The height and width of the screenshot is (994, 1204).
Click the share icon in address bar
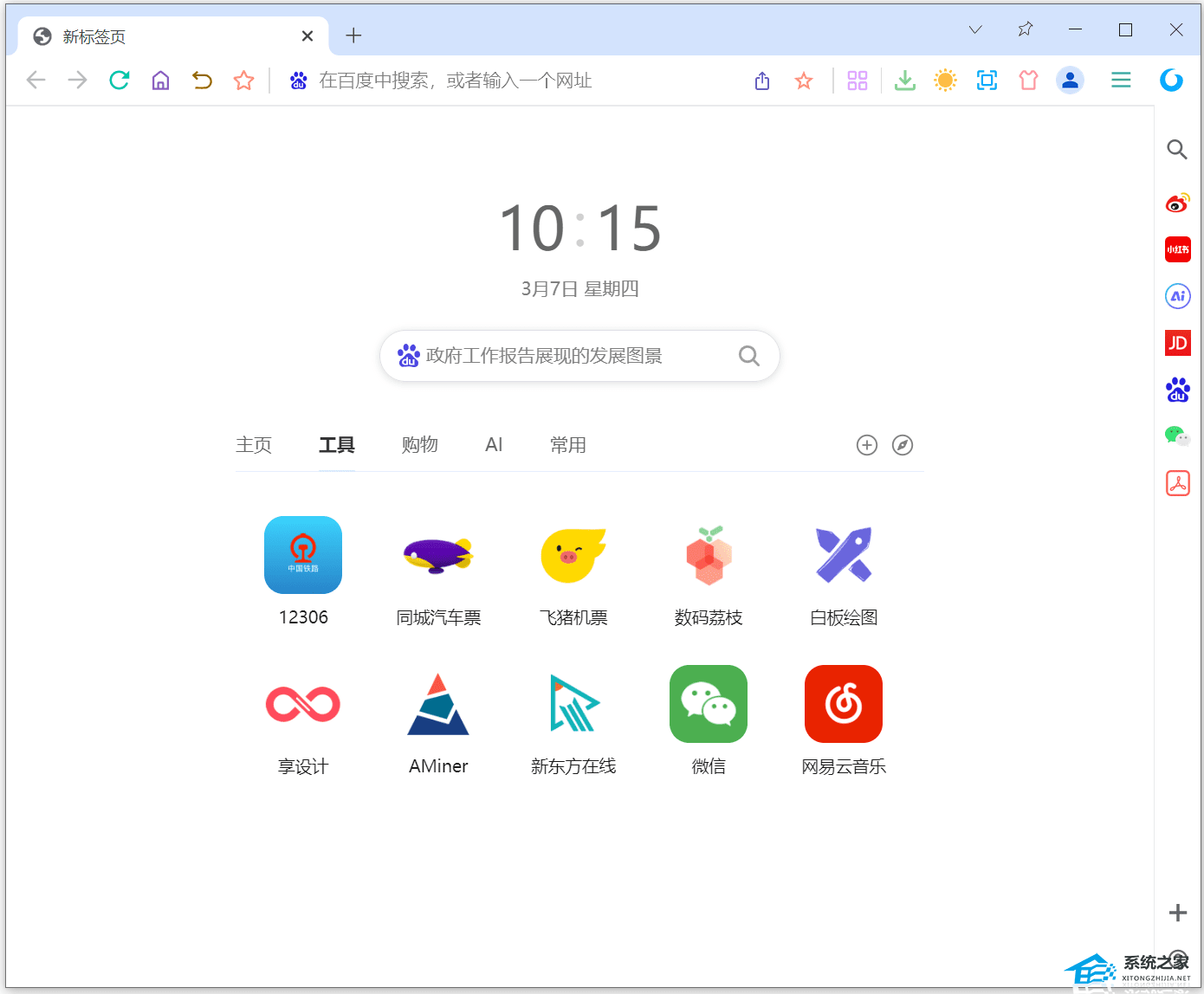pos(762,81)
